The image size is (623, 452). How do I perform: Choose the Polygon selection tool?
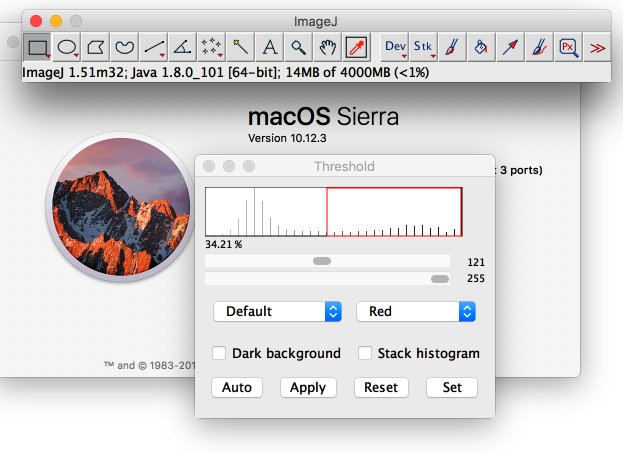[96, 47]
